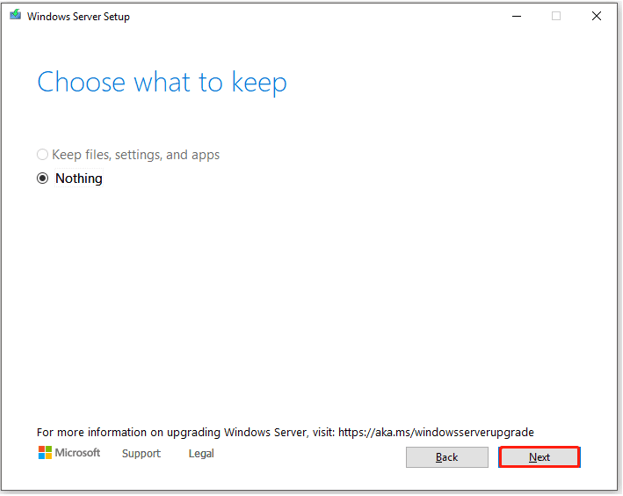Go to the previous step with Back
This screenshot has height=496, width=623.
click(447, 457)
